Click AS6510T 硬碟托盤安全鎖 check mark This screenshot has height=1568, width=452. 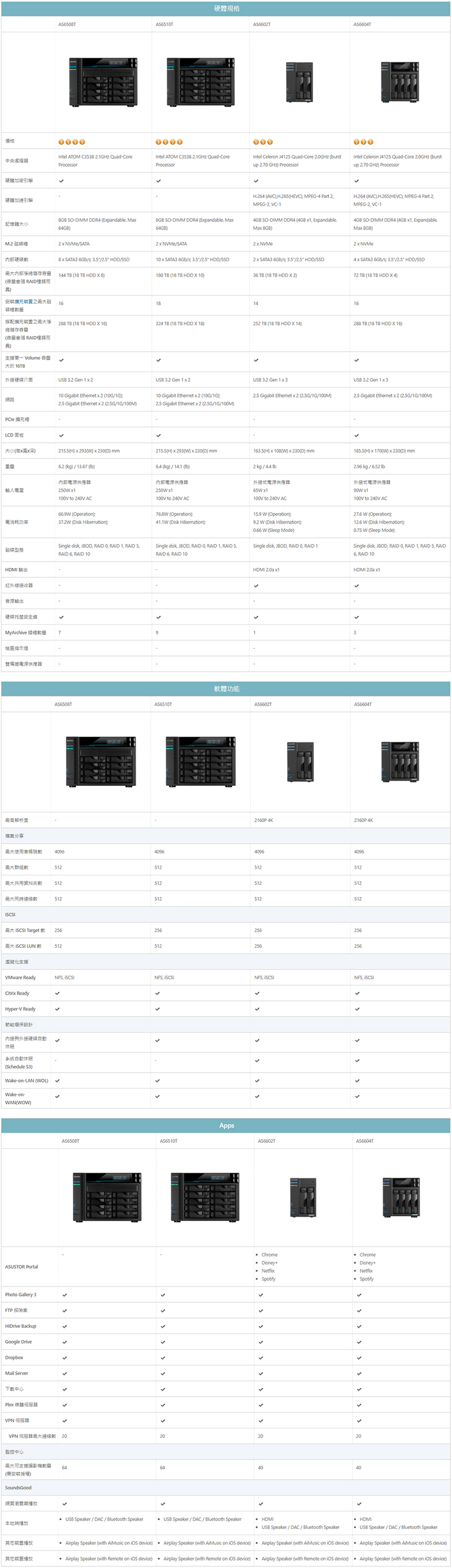click(159, 617)
